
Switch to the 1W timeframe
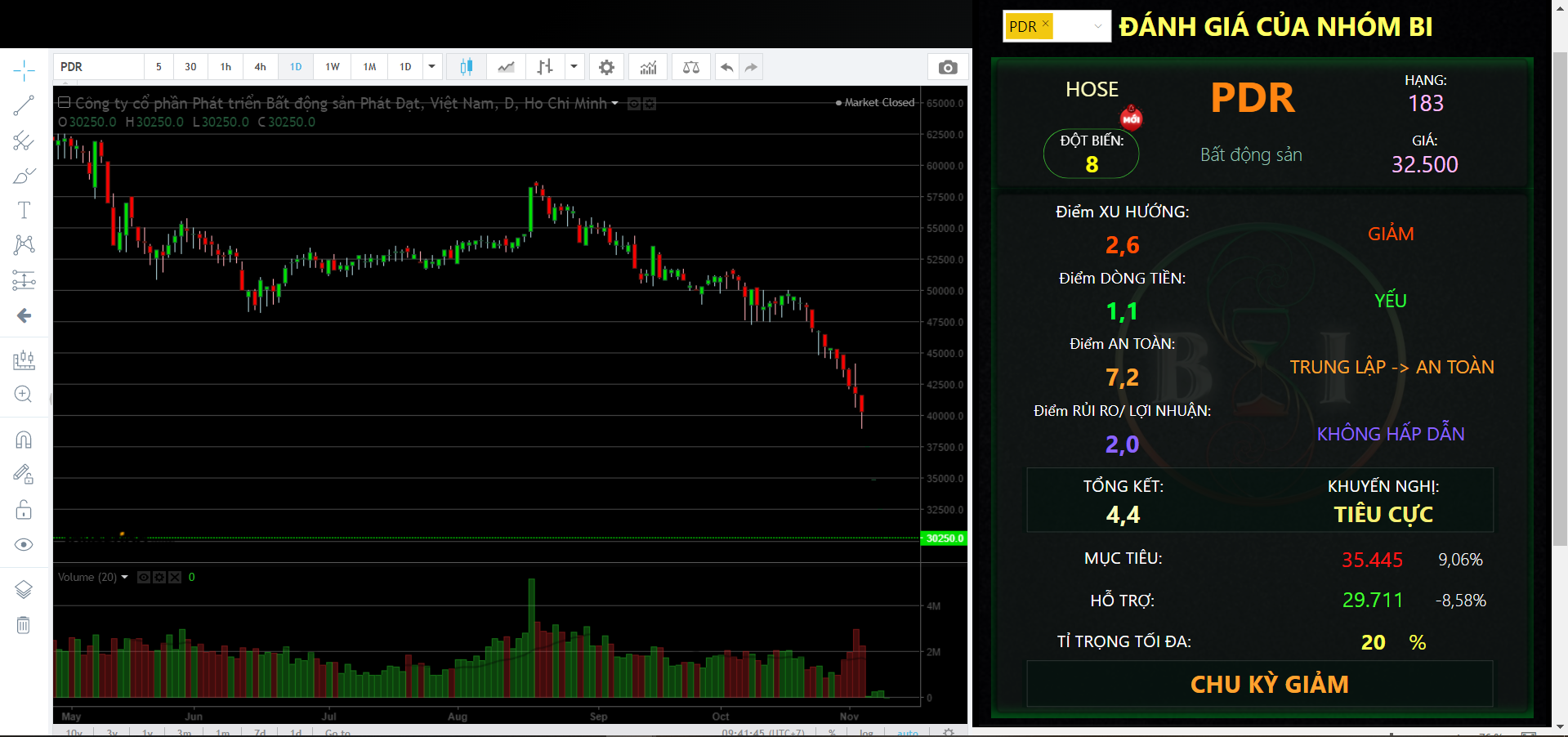coord(332,67)
